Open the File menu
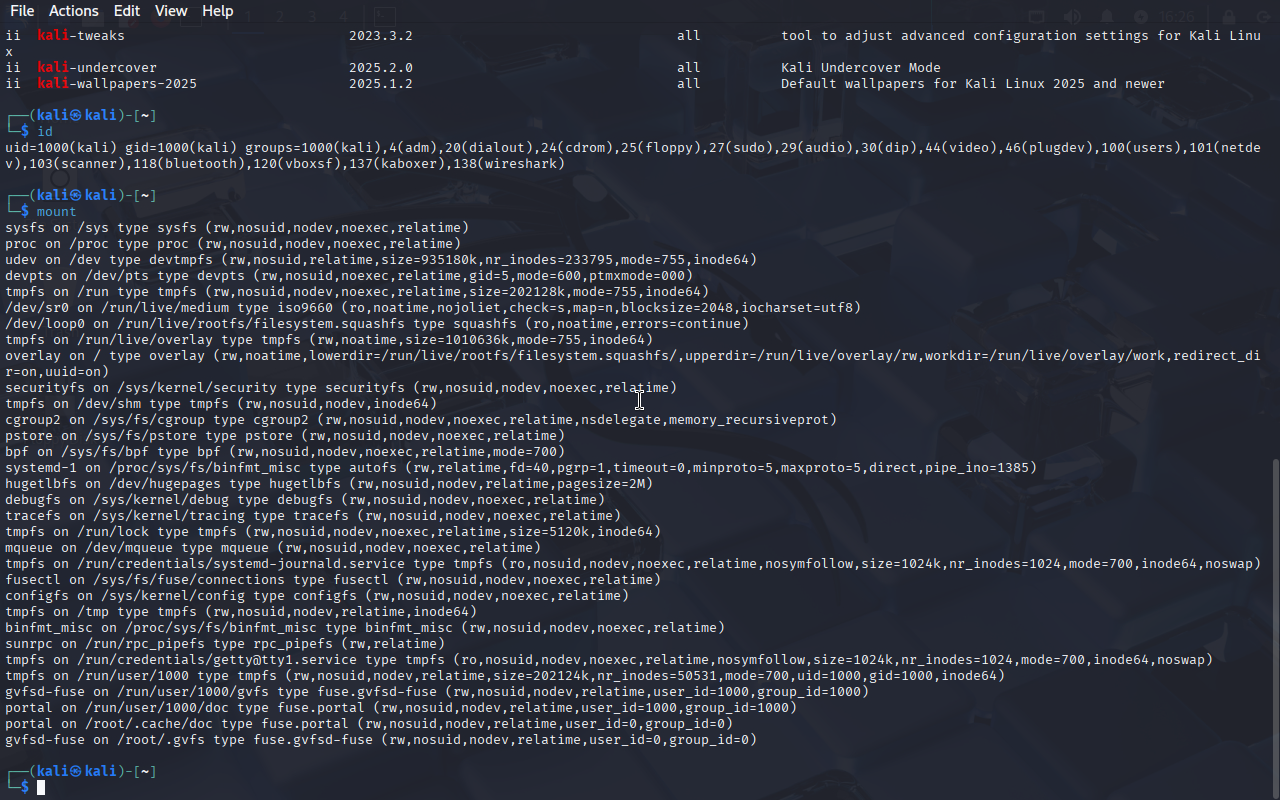Viewport: 1280px width, 800px height. pyautogui.click(x=21, y=11)
